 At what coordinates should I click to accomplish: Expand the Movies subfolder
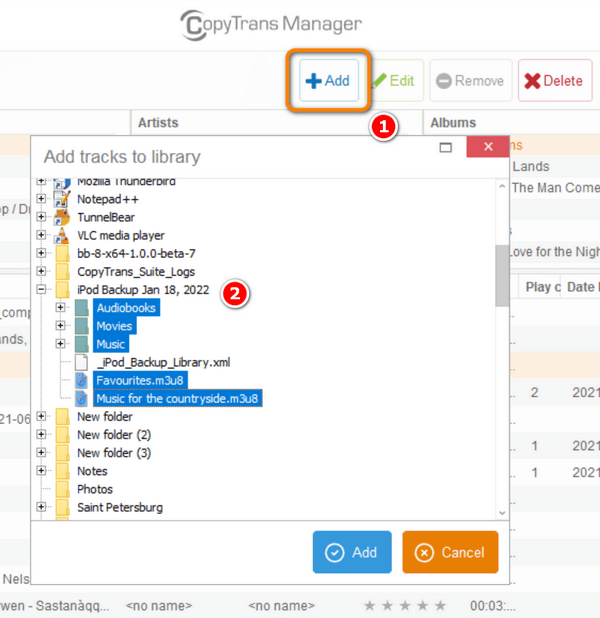tap(60, 325)
